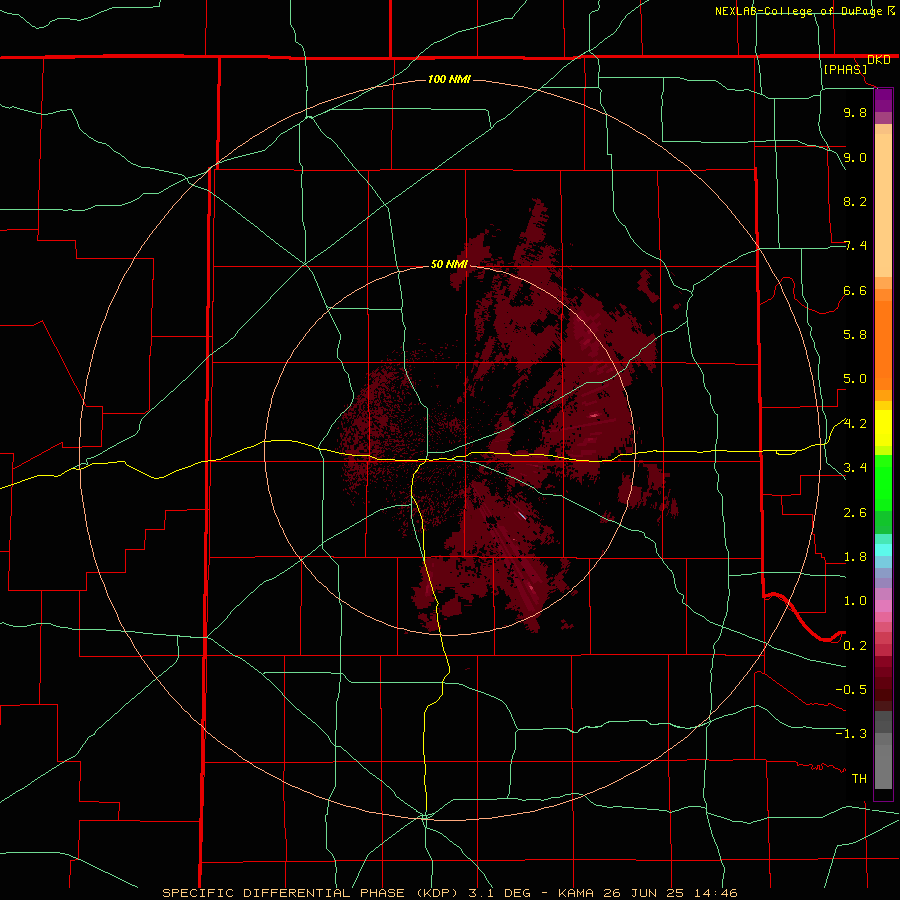Click the 5.8 value on color scale

[855, 335]
